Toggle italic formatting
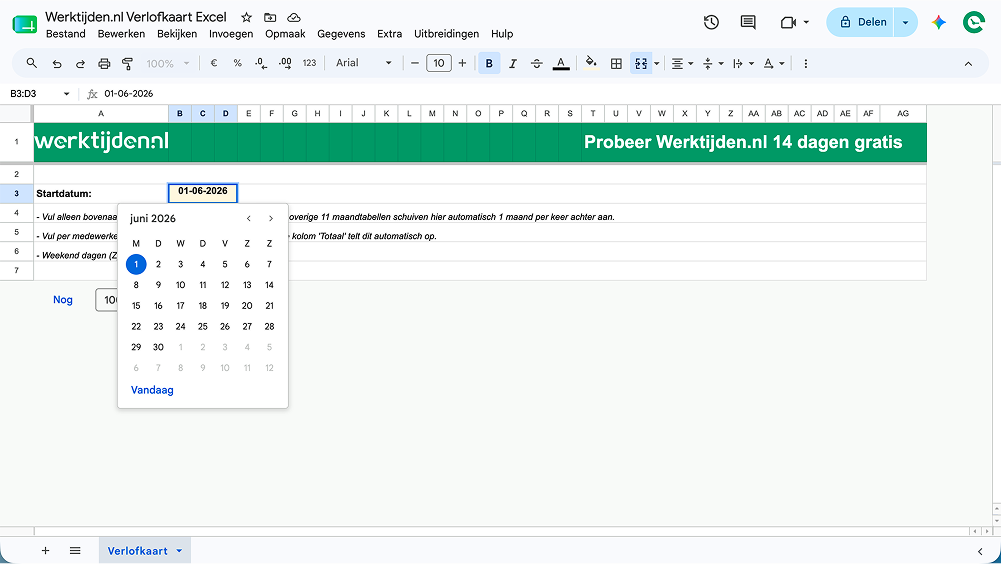This screenshot has width=1001, height=564. coord(513,63)
